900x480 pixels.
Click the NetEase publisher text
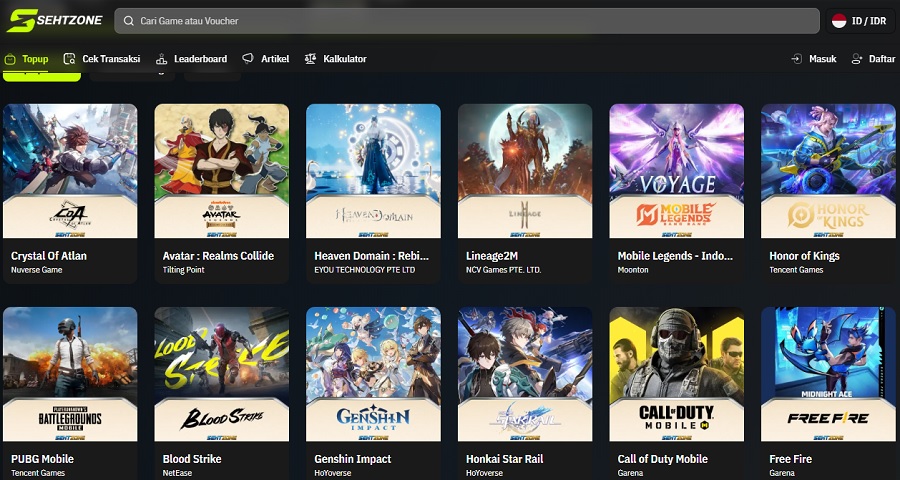point(177,473)
